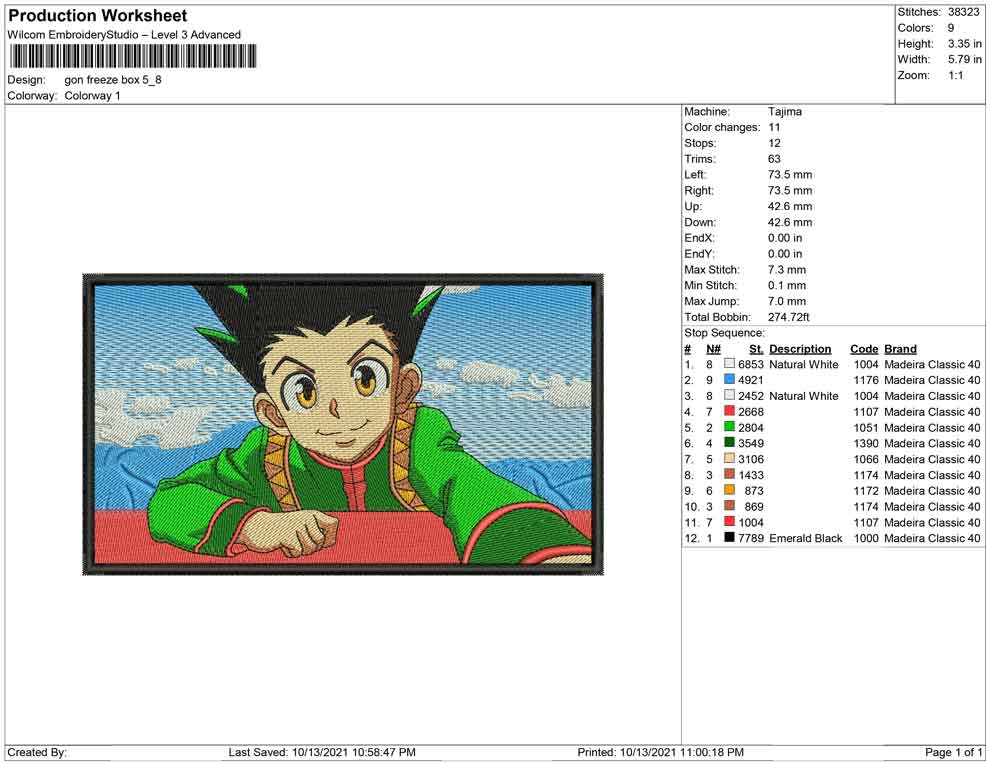The width and height of the screenshot is (990, 762).
Task: Click the 'Production Worksheet' title
Action: 98,16
